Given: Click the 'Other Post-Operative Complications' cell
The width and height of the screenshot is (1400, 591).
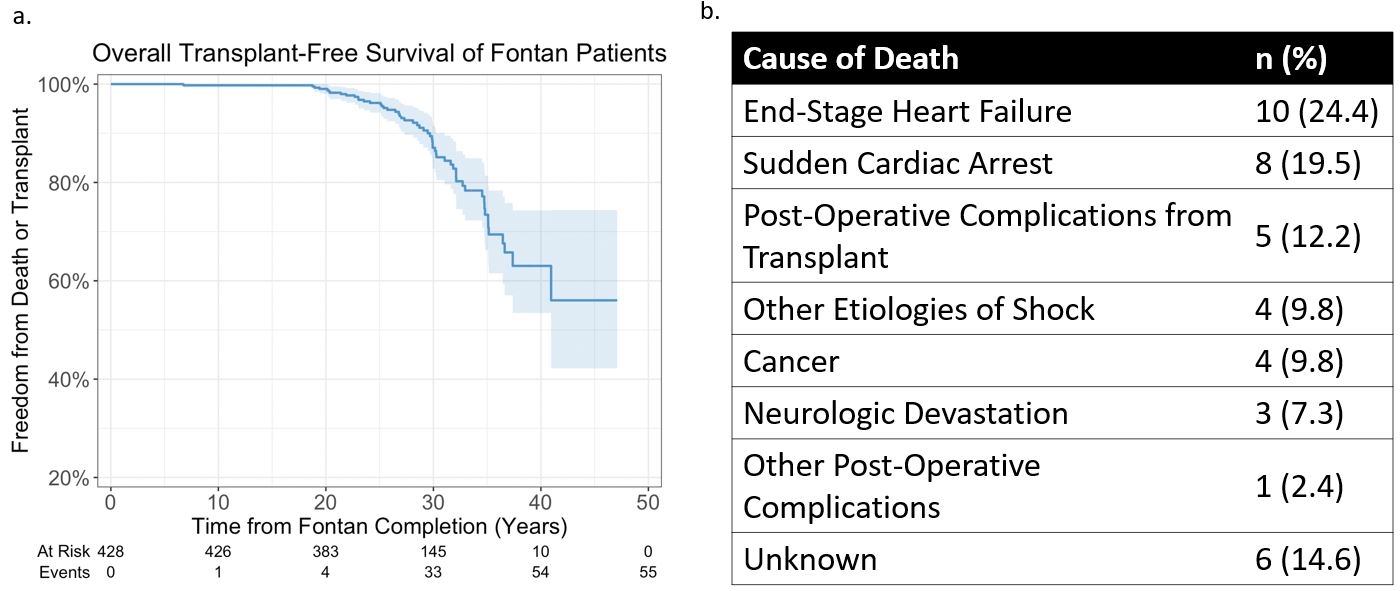Looking at the screenshot, I should (891, 485).
